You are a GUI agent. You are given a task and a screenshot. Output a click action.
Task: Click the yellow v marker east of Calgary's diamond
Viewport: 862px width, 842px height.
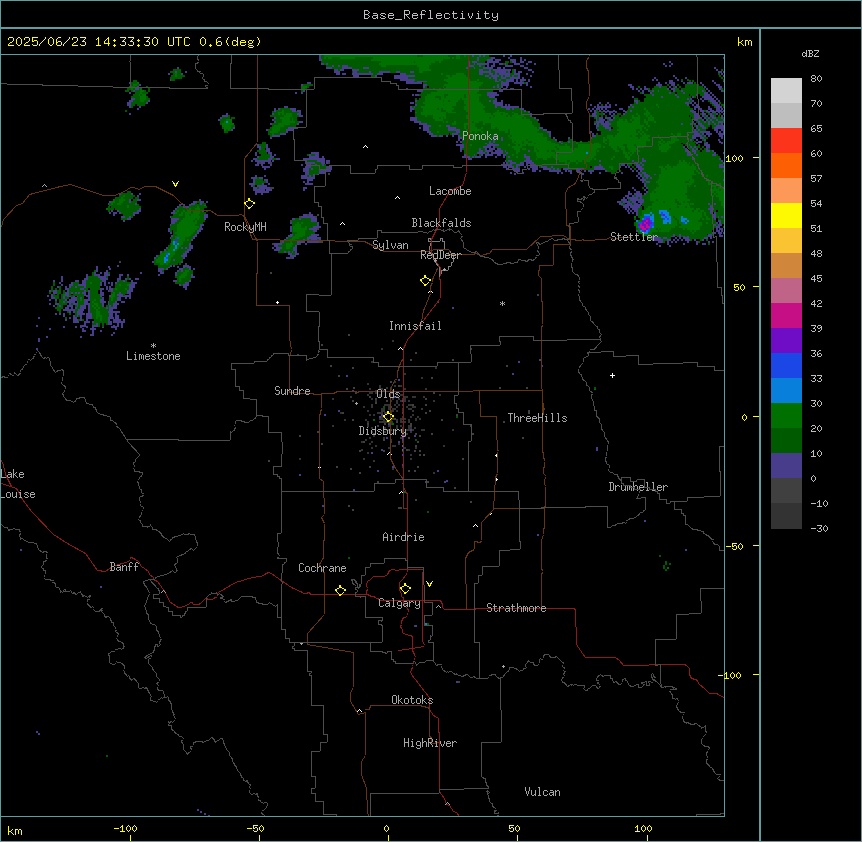pos(429,584)
